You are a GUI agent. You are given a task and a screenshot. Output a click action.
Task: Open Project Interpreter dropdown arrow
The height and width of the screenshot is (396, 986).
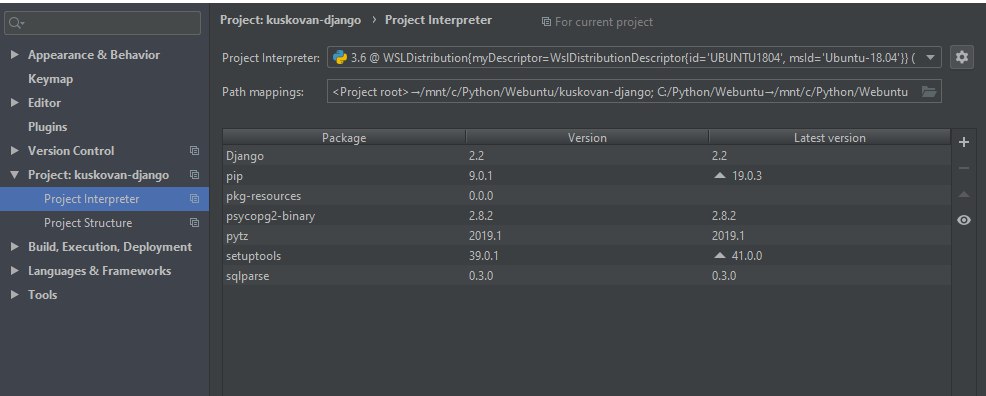coord(930,57)
